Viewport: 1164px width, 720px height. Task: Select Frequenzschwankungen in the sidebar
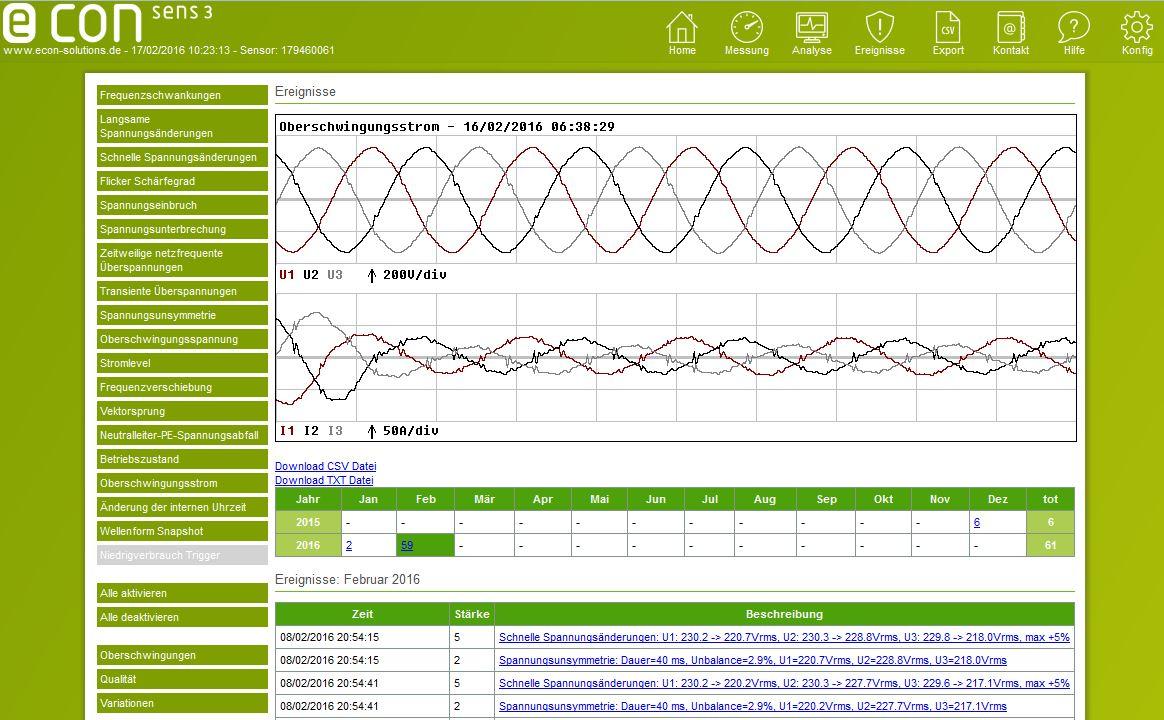[182, 95]
